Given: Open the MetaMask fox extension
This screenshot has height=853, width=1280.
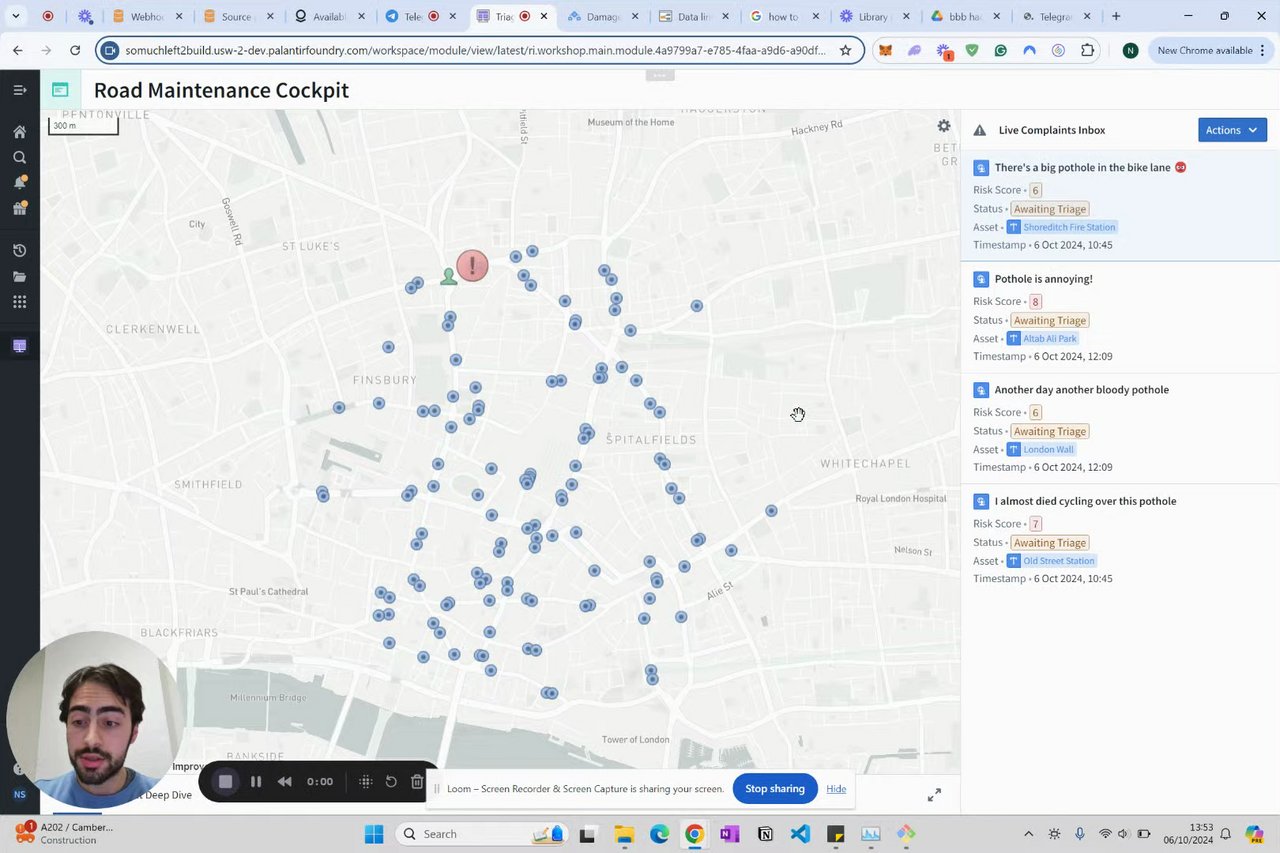Looking at the screenshot, I should [x=885, y=50].
